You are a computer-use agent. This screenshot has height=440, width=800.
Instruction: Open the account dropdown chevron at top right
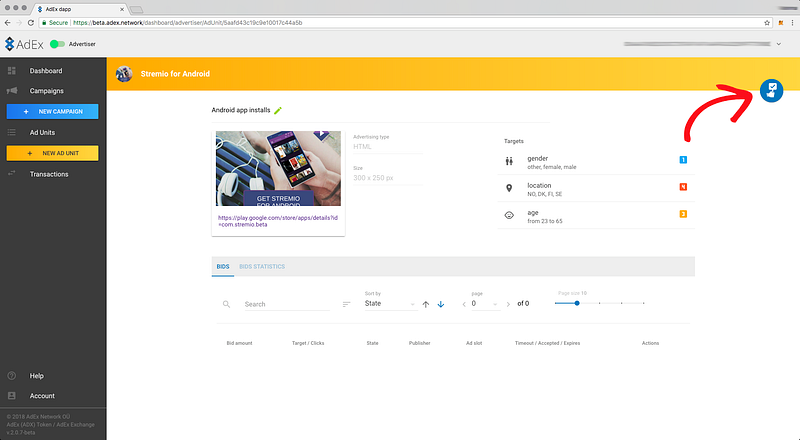click(x=779, y=44)
